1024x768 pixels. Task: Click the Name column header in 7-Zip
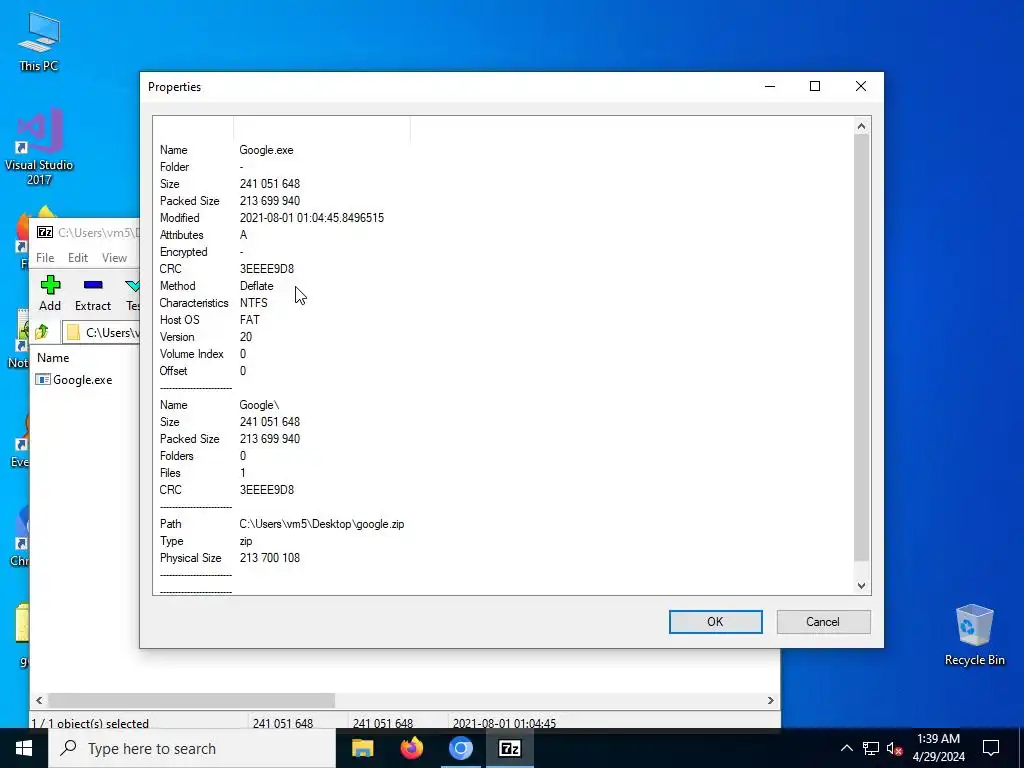53,358
